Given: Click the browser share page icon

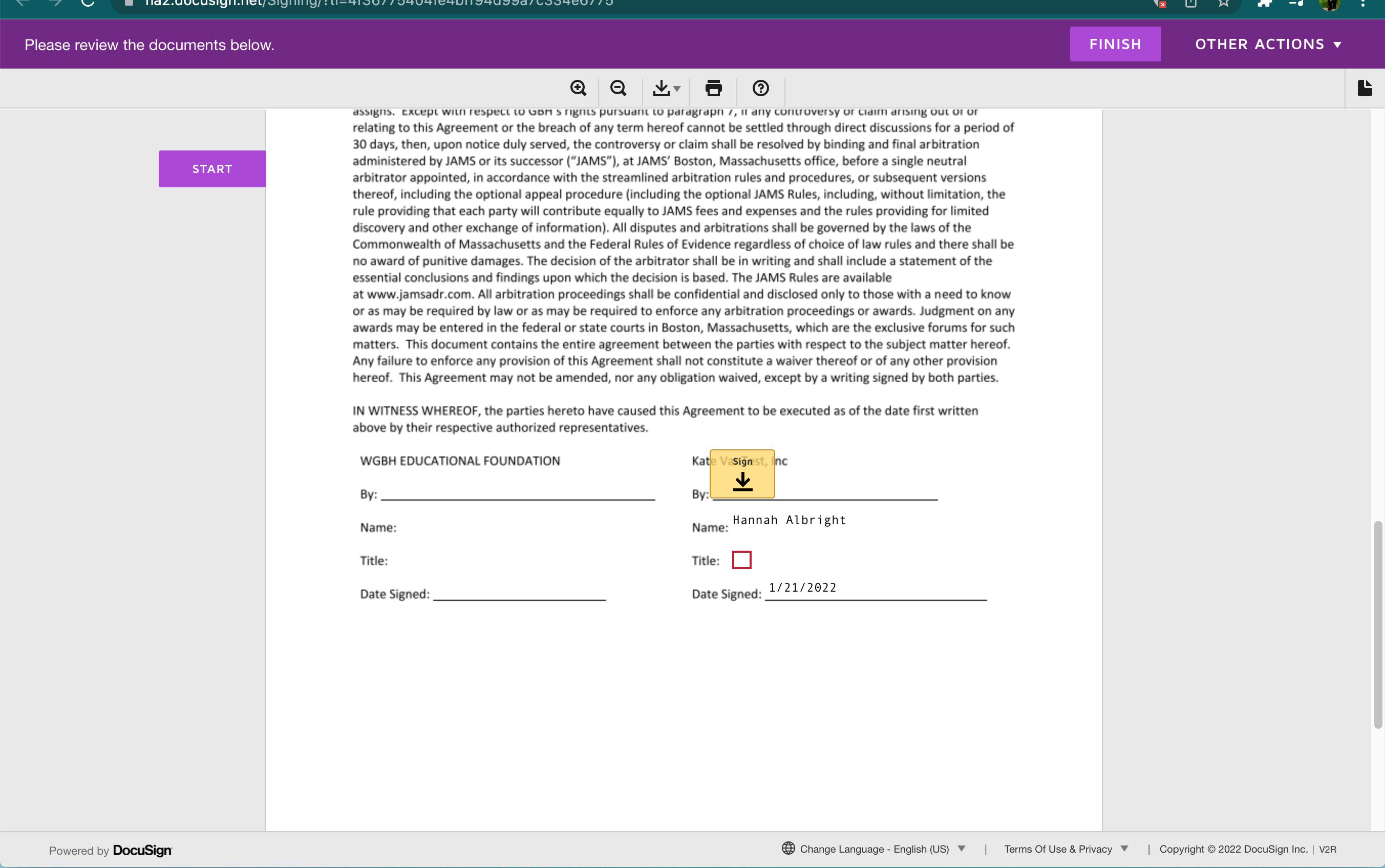Looking at the screenshot, I should tap(1190, 3).
